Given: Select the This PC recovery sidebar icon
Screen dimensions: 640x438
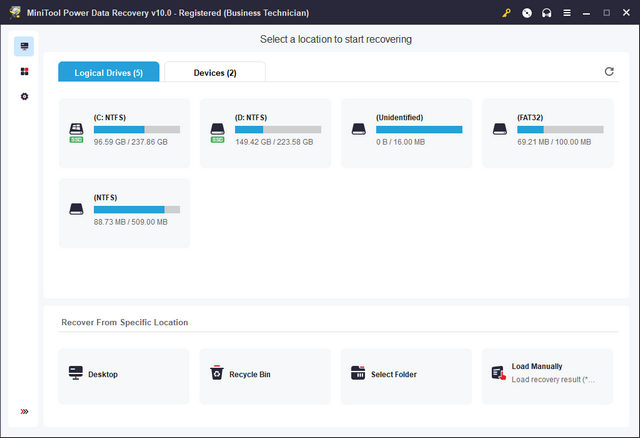Looking at the screenshot, I should [x=24, y=46].
